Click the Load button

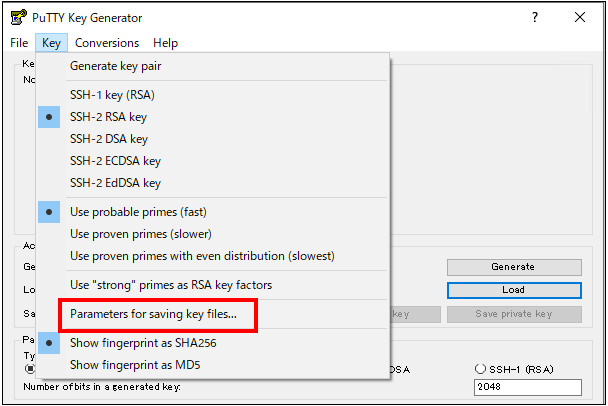pos(513,290)
